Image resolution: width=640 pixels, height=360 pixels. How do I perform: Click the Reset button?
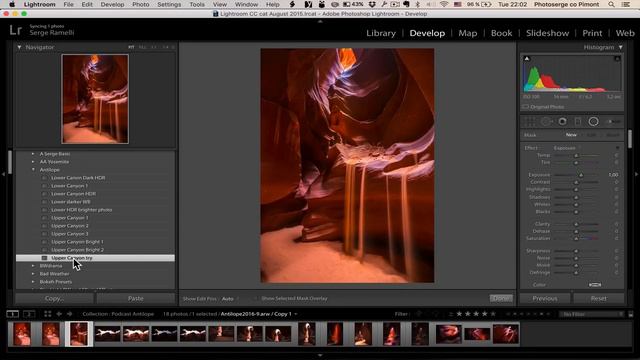[598, 298]
